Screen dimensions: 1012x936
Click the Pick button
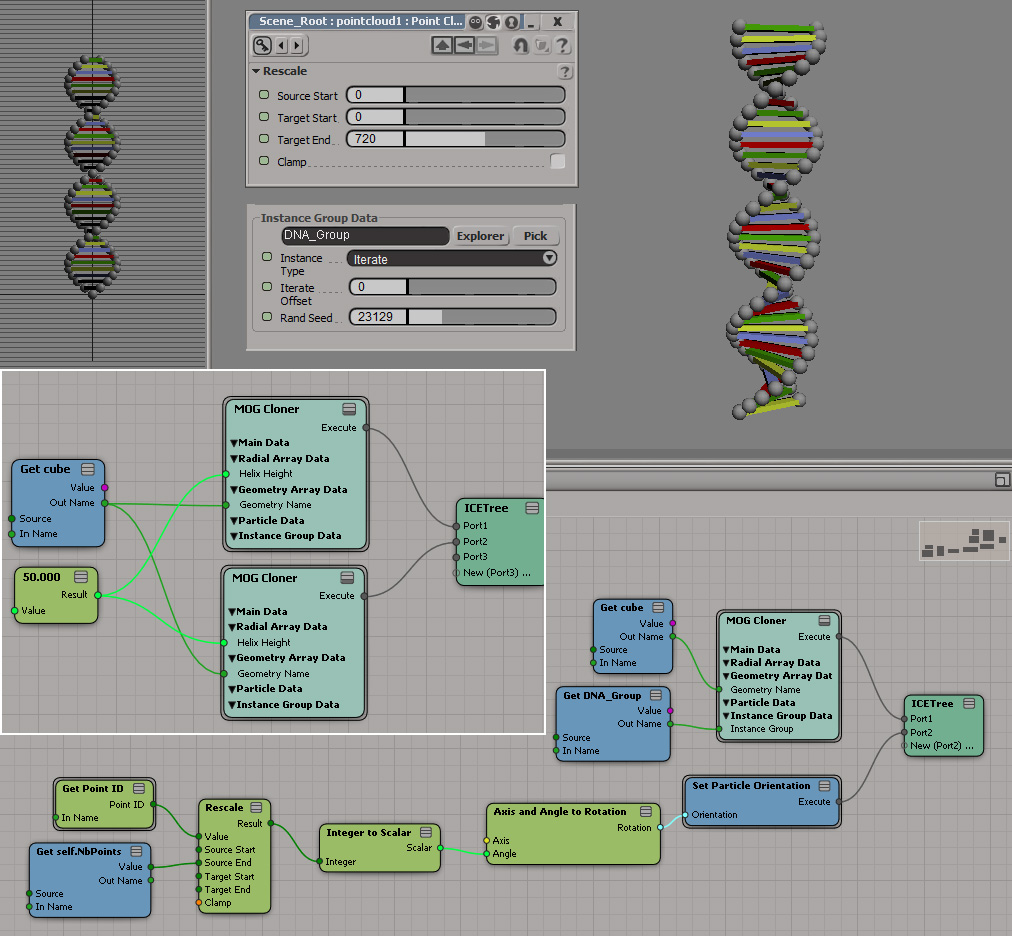535,236
